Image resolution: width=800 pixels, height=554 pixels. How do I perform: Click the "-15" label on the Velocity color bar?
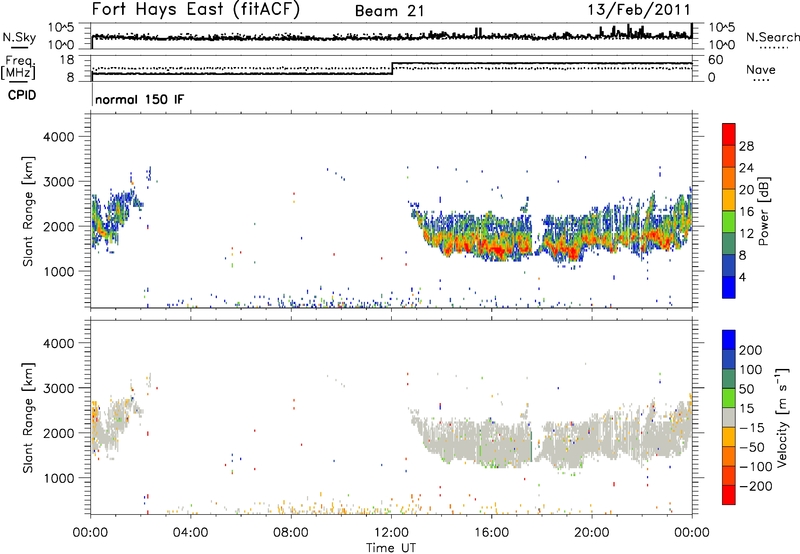[752, 428]
